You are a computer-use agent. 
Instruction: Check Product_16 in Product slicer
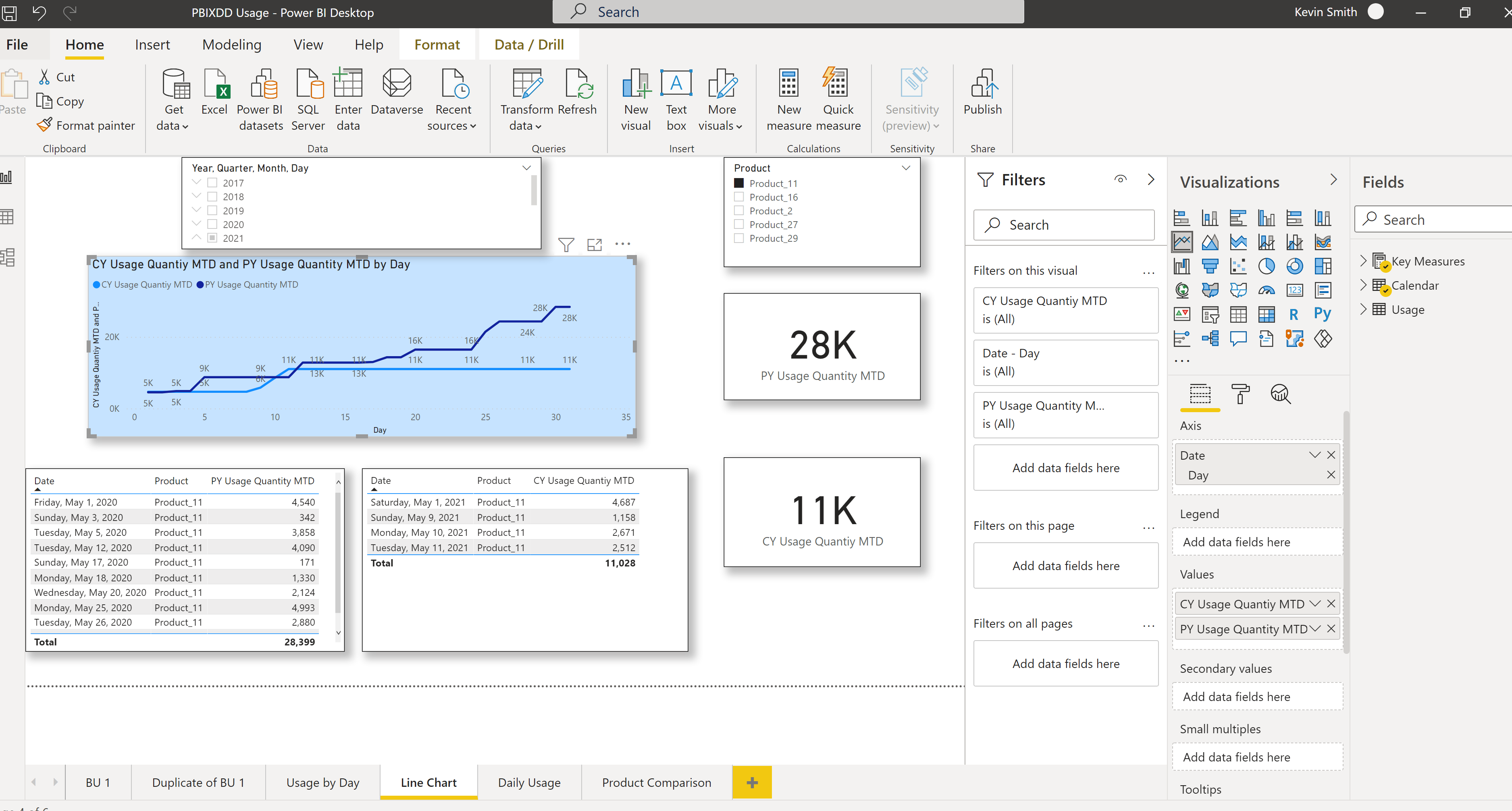(x=739, y=197)
